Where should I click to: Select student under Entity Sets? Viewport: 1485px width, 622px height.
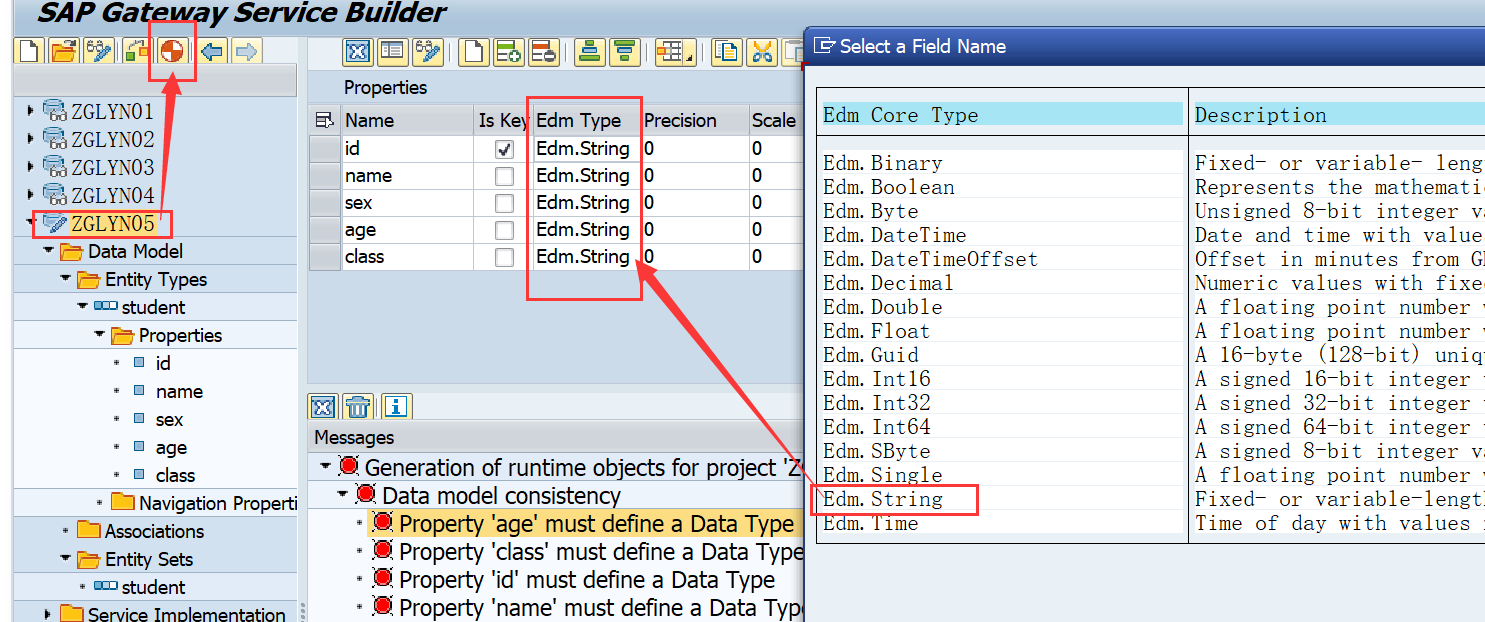pyautogui.click(x=153, y=587)
